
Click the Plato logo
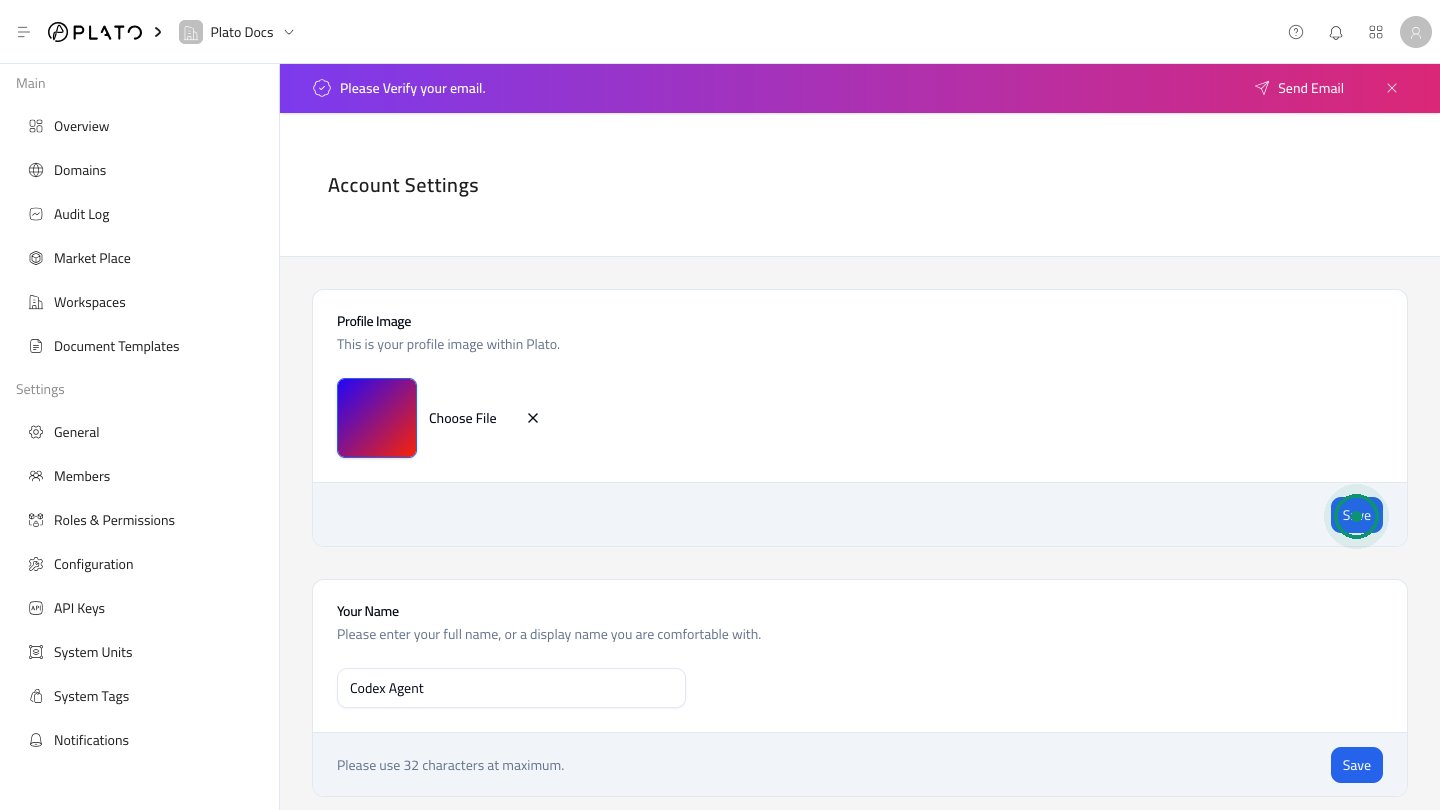click(x=95, y=32)
